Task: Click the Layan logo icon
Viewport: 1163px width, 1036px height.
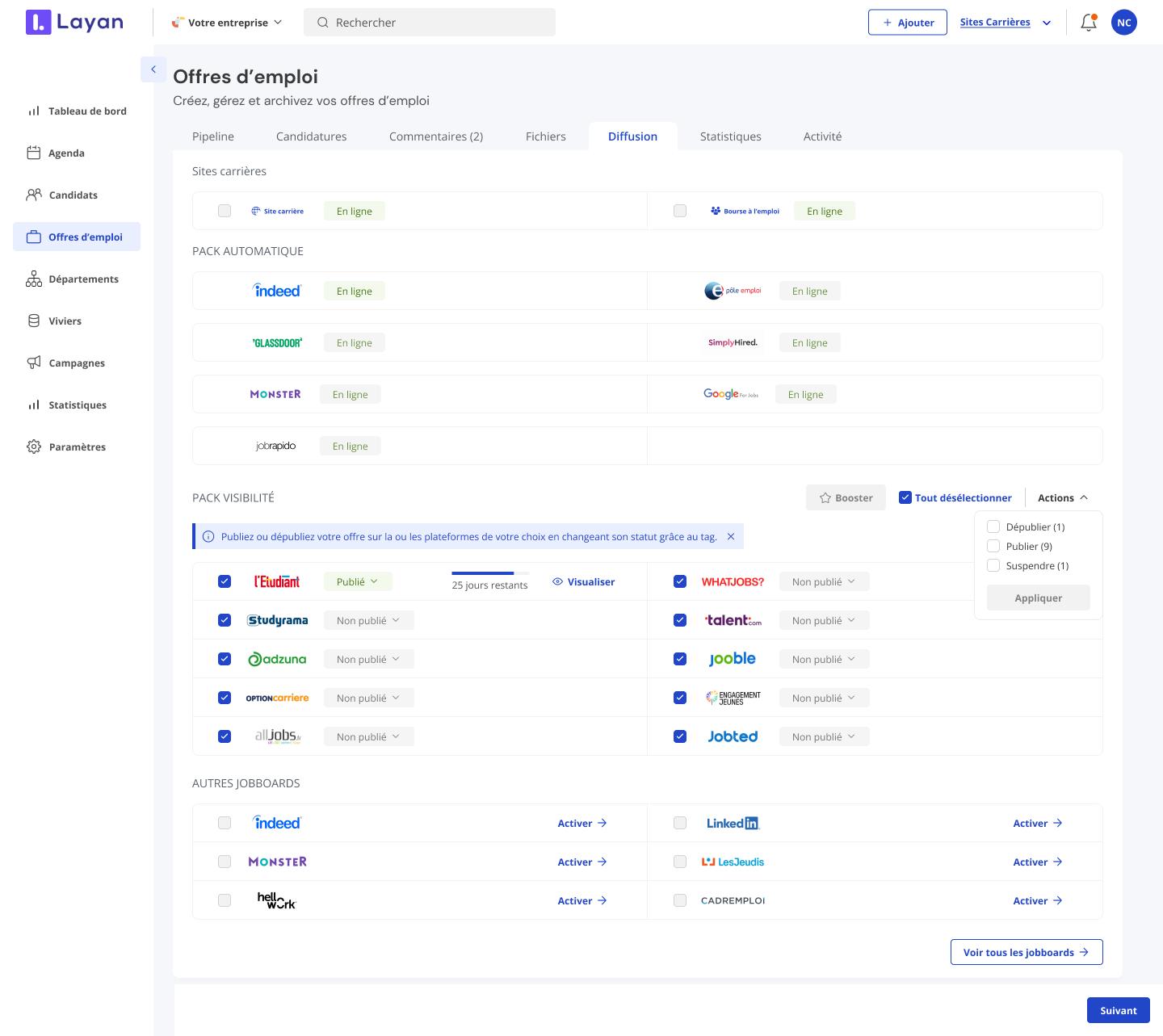Action: (38, 23)
